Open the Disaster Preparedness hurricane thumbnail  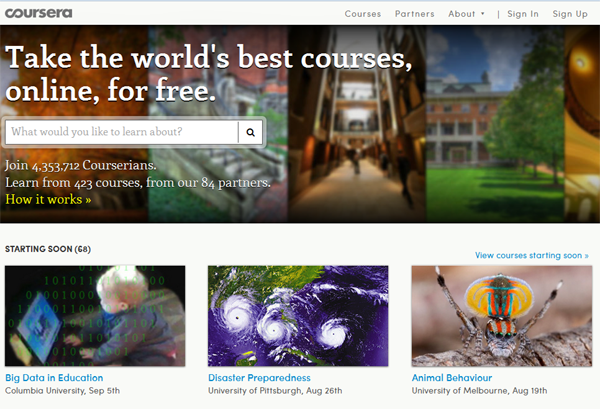(x=298, y=316)
